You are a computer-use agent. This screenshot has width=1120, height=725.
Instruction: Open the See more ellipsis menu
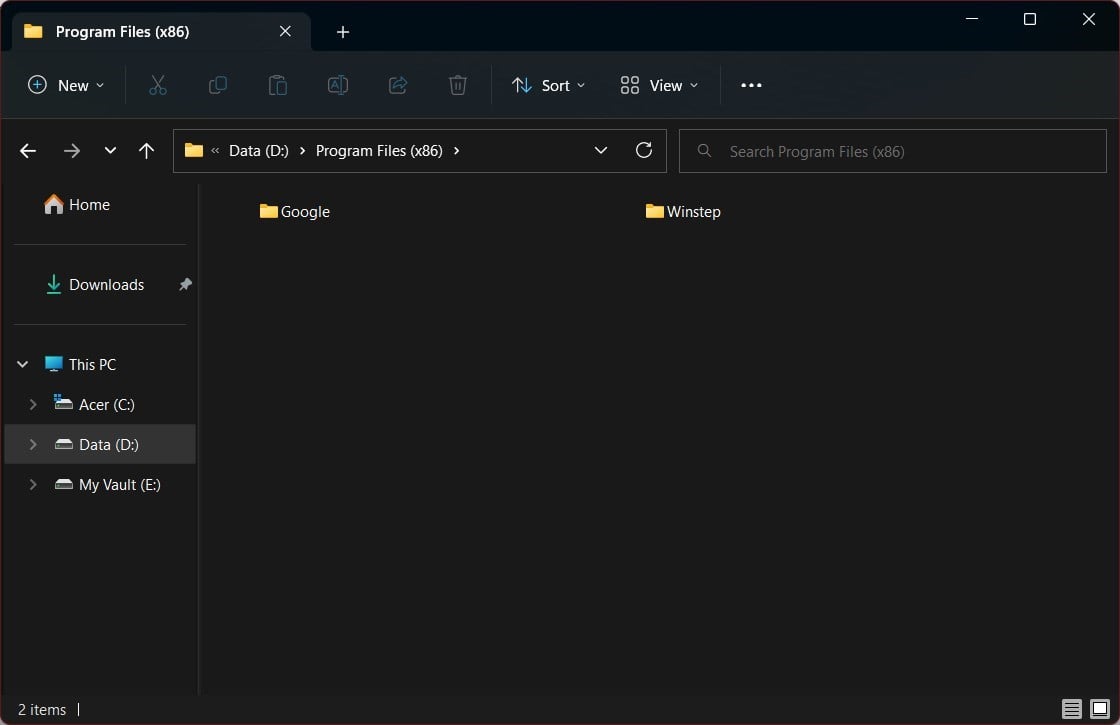(x=751, y=85)
